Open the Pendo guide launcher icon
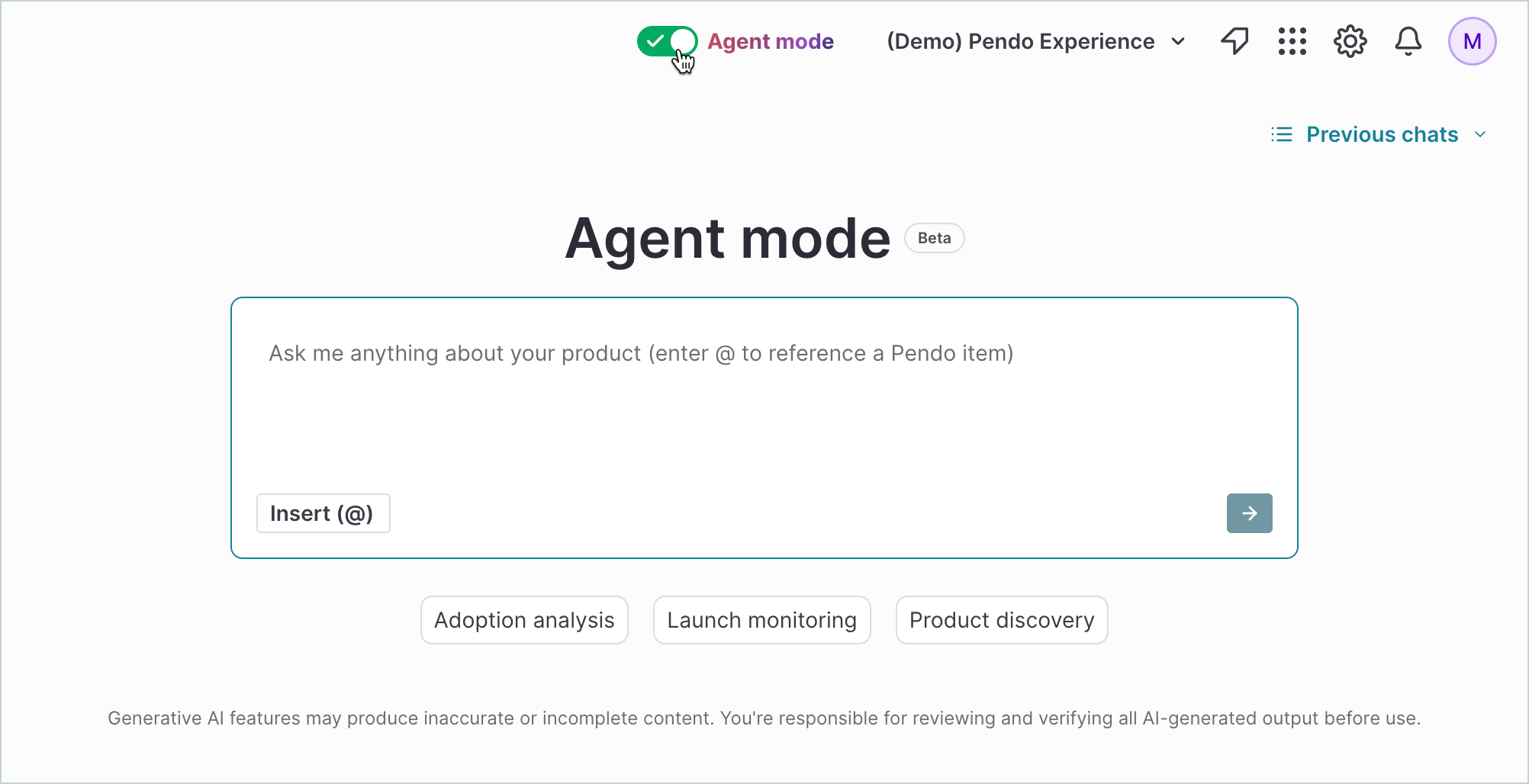Viewport: 1529px width, 784px height. tap(1234, 41)
